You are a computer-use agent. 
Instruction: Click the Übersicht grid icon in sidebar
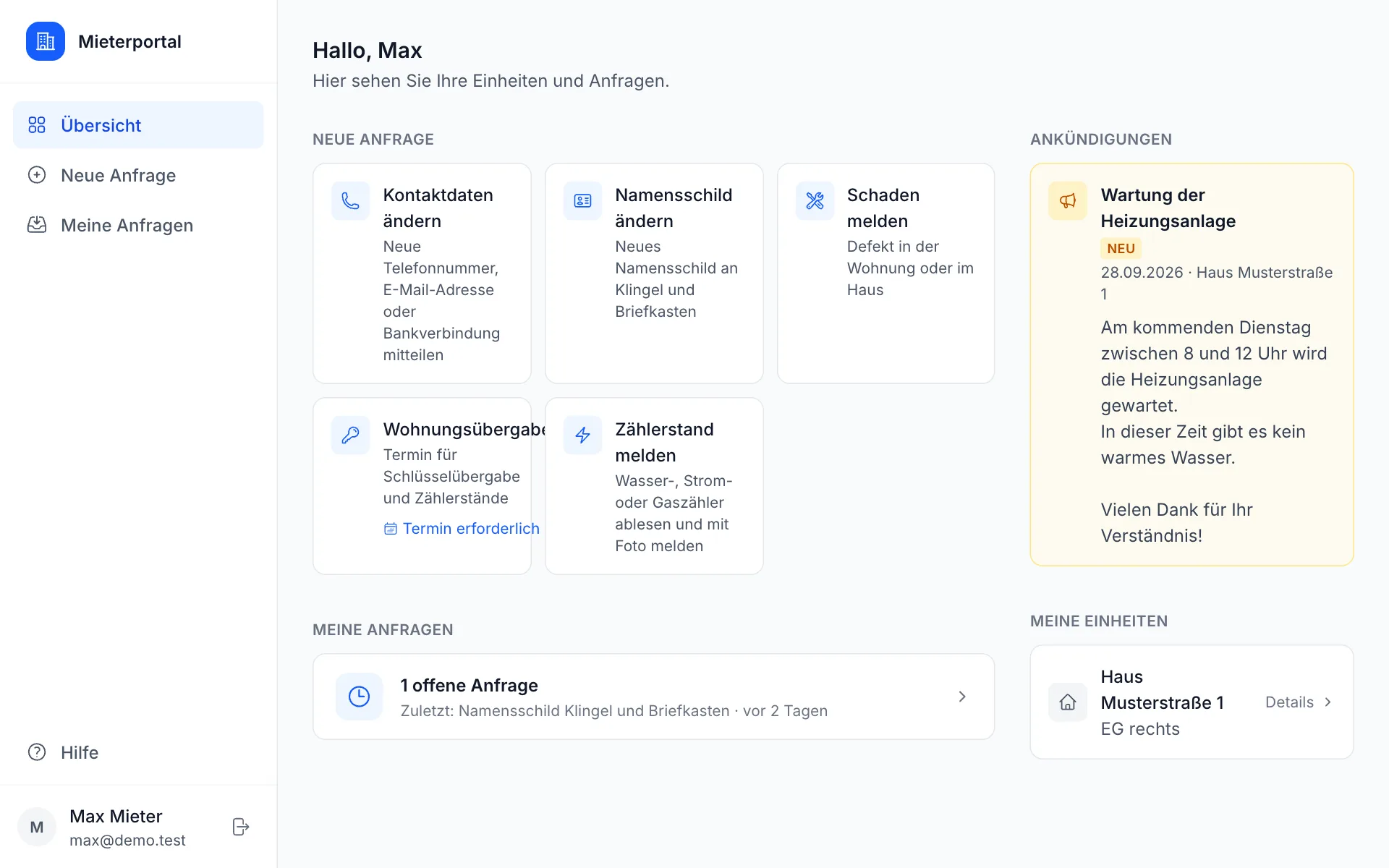coord(37,125)
